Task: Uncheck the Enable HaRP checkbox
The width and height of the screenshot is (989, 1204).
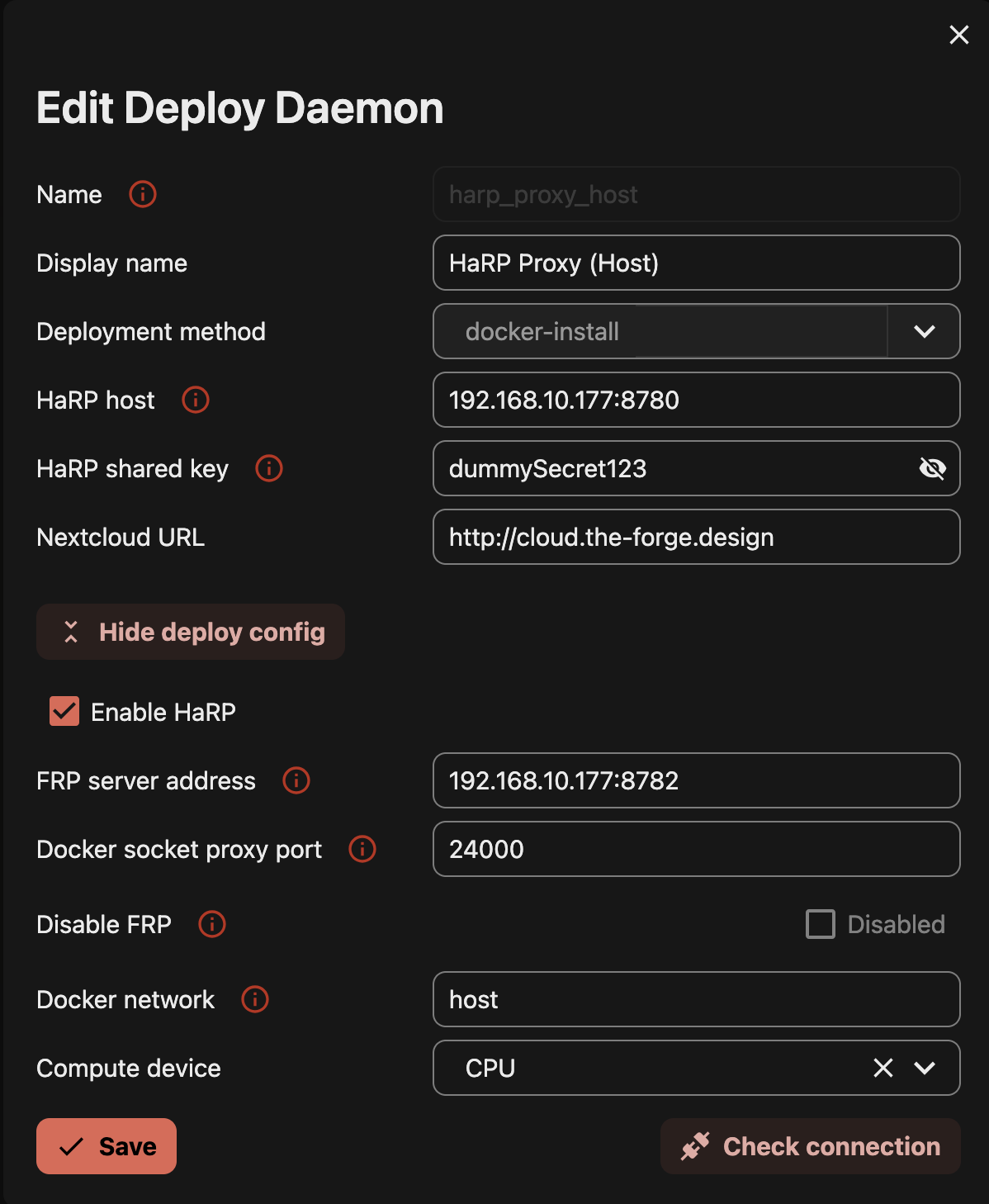Action: pos(64,711)
